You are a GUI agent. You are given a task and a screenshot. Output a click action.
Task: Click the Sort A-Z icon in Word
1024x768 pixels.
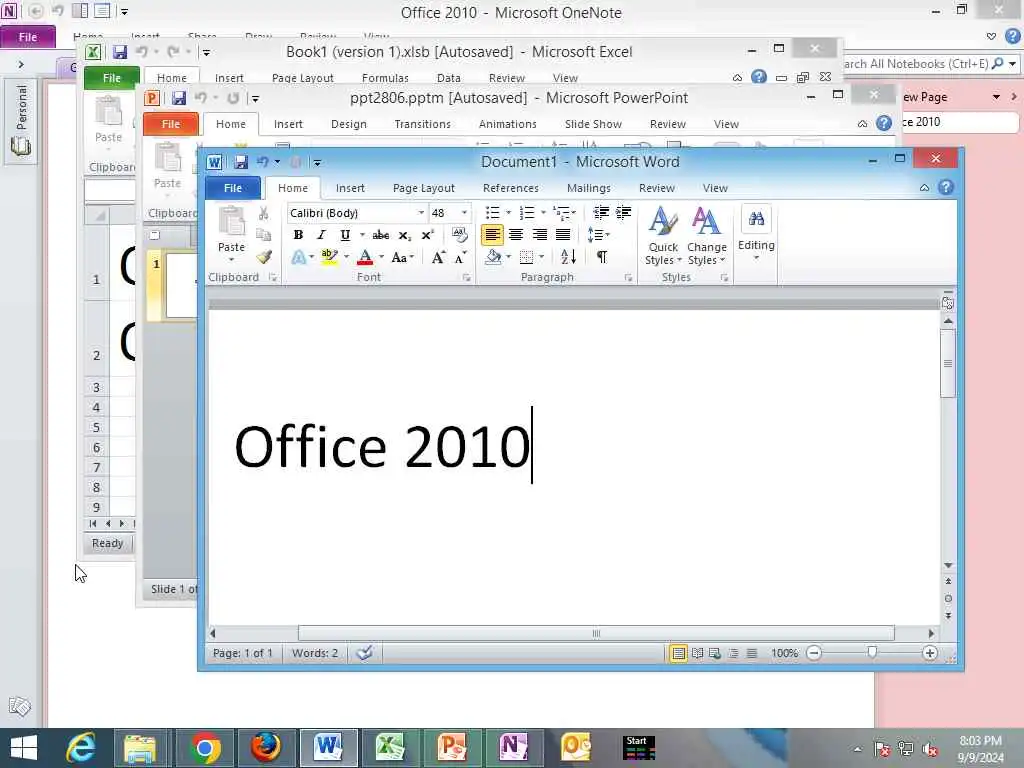[x=568, y=257]
